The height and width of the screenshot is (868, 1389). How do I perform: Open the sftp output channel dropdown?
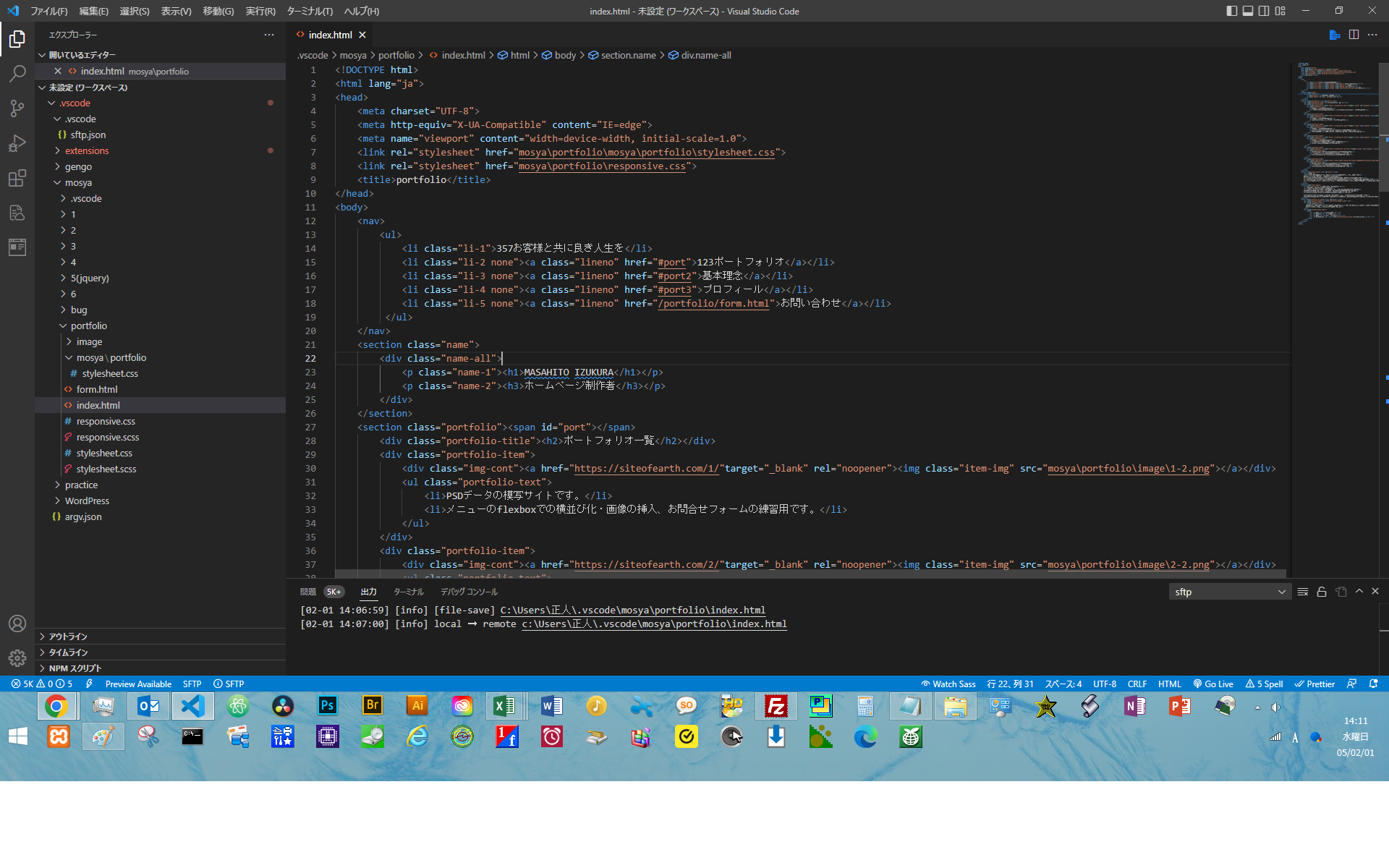(1229, 591)
